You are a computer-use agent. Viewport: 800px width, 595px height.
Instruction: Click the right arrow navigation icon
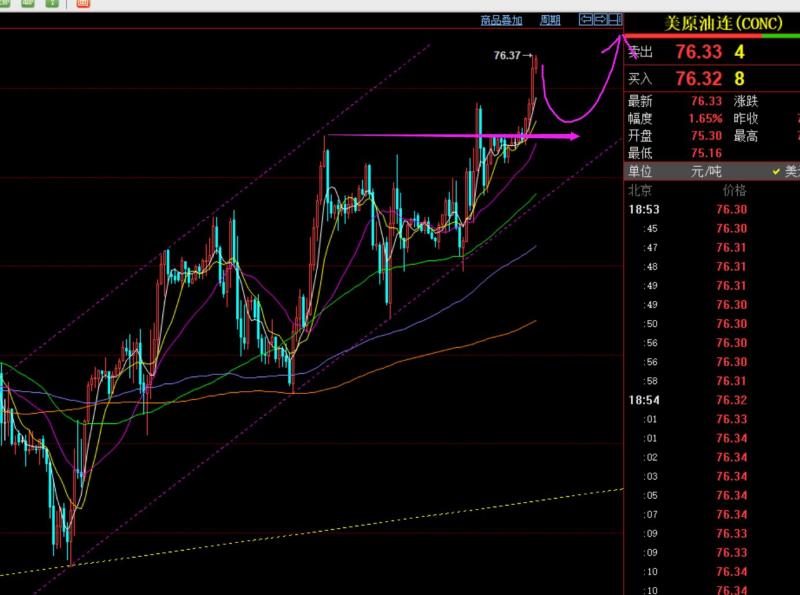601,20
